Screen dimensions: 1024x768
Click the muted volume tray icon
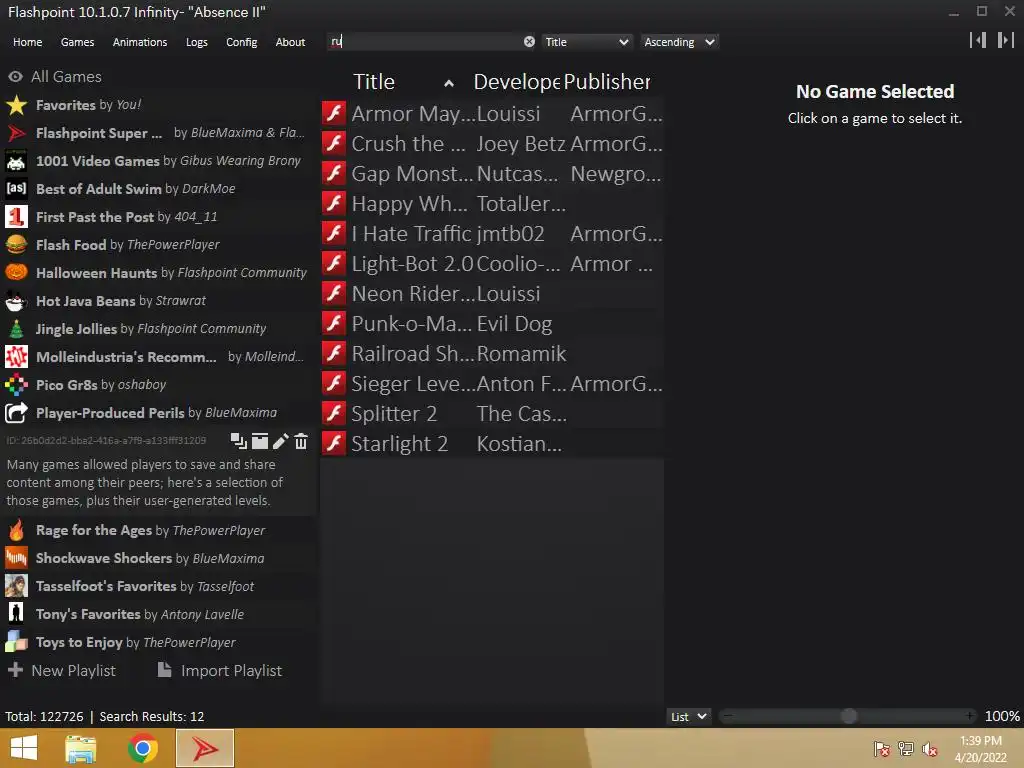(930, 748)
